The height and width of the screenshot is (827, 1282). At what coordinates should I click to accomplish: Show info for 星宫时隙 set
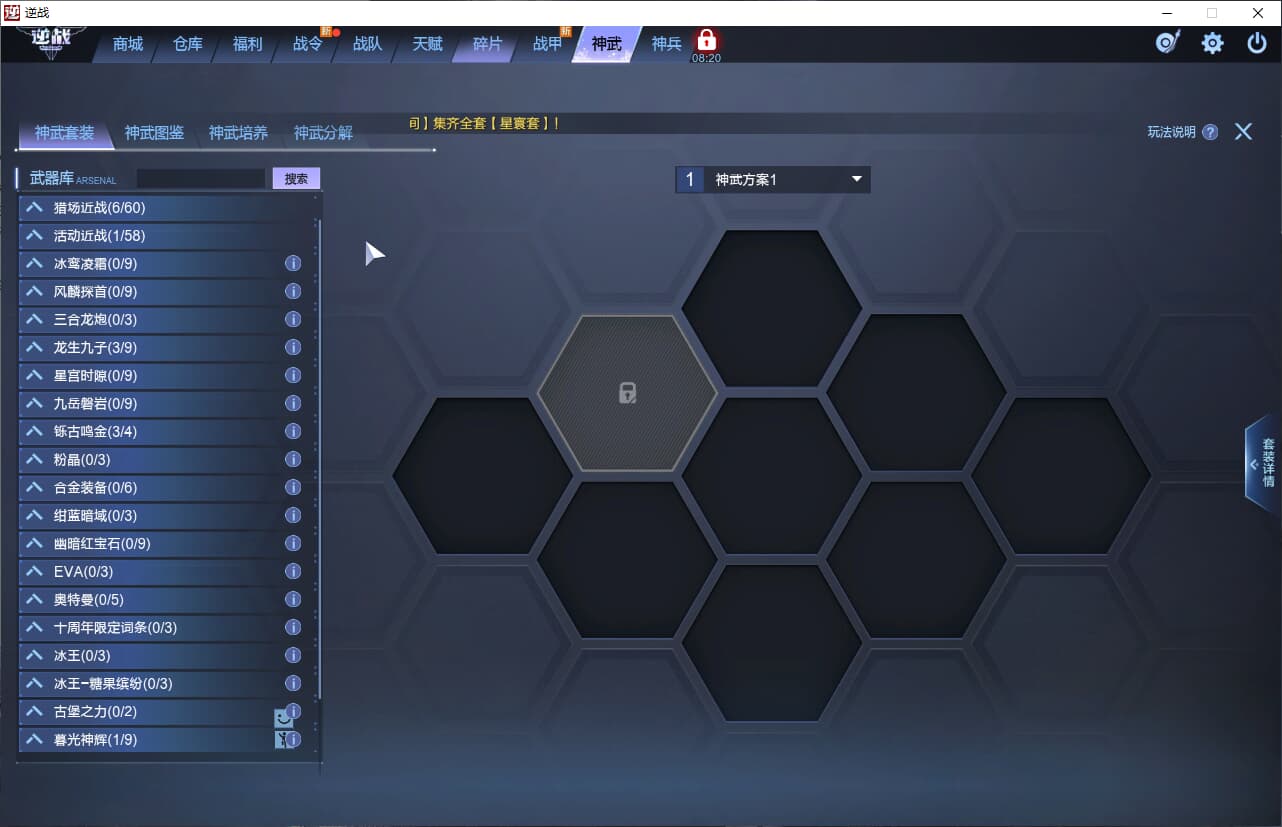293,376
